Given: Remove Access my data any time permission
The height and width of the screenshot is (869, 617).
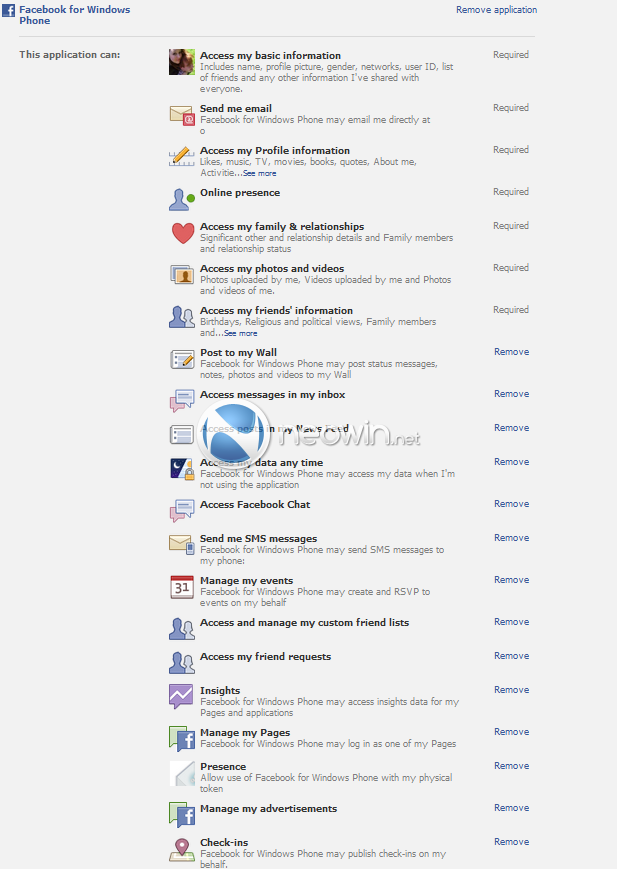Looking at the screenshot, I should [511, 462].
